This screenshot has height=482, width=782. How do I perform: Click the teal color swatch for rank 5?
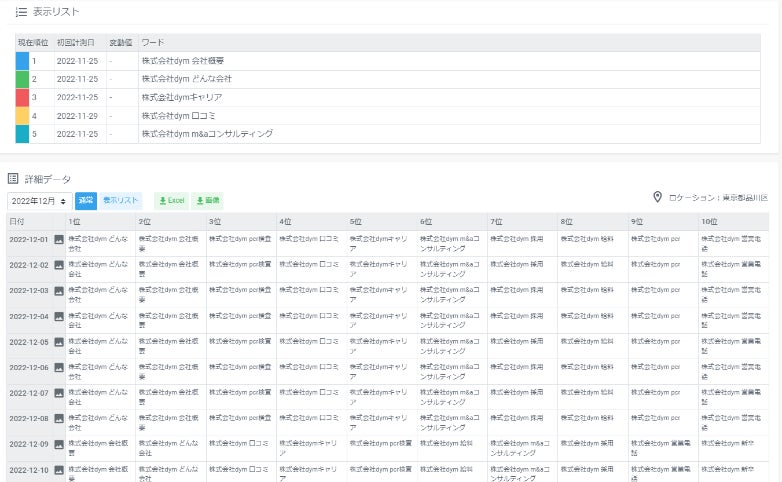[22, 134]
